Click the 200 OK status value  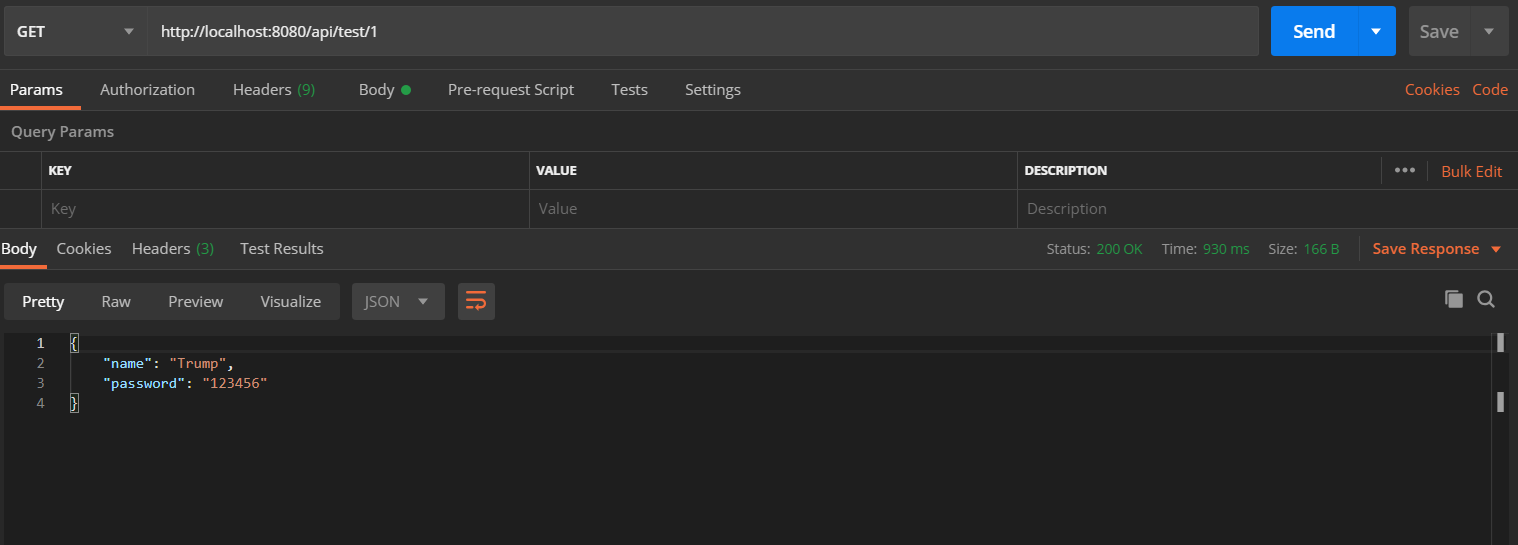click(x=1119, y=249)
